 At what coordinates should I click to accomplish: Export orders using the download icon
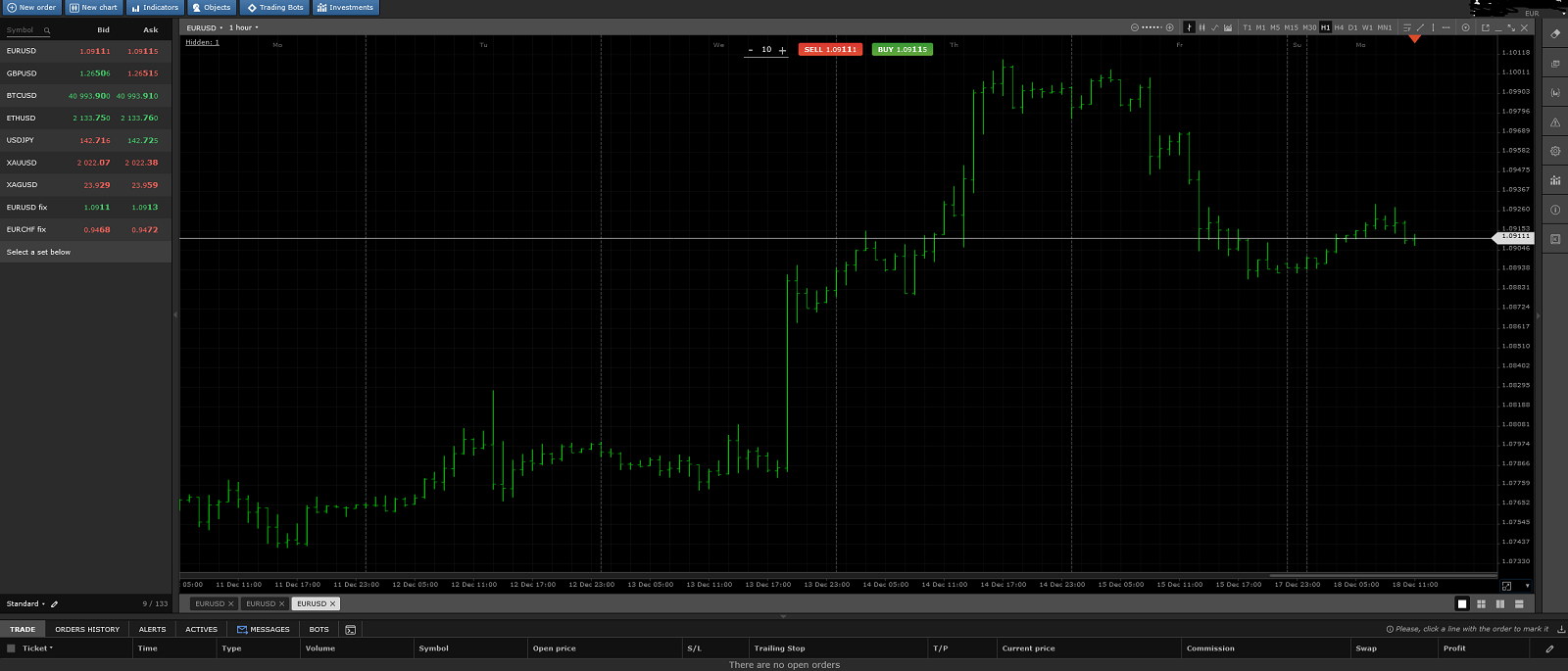click(x=1560, y=629)
